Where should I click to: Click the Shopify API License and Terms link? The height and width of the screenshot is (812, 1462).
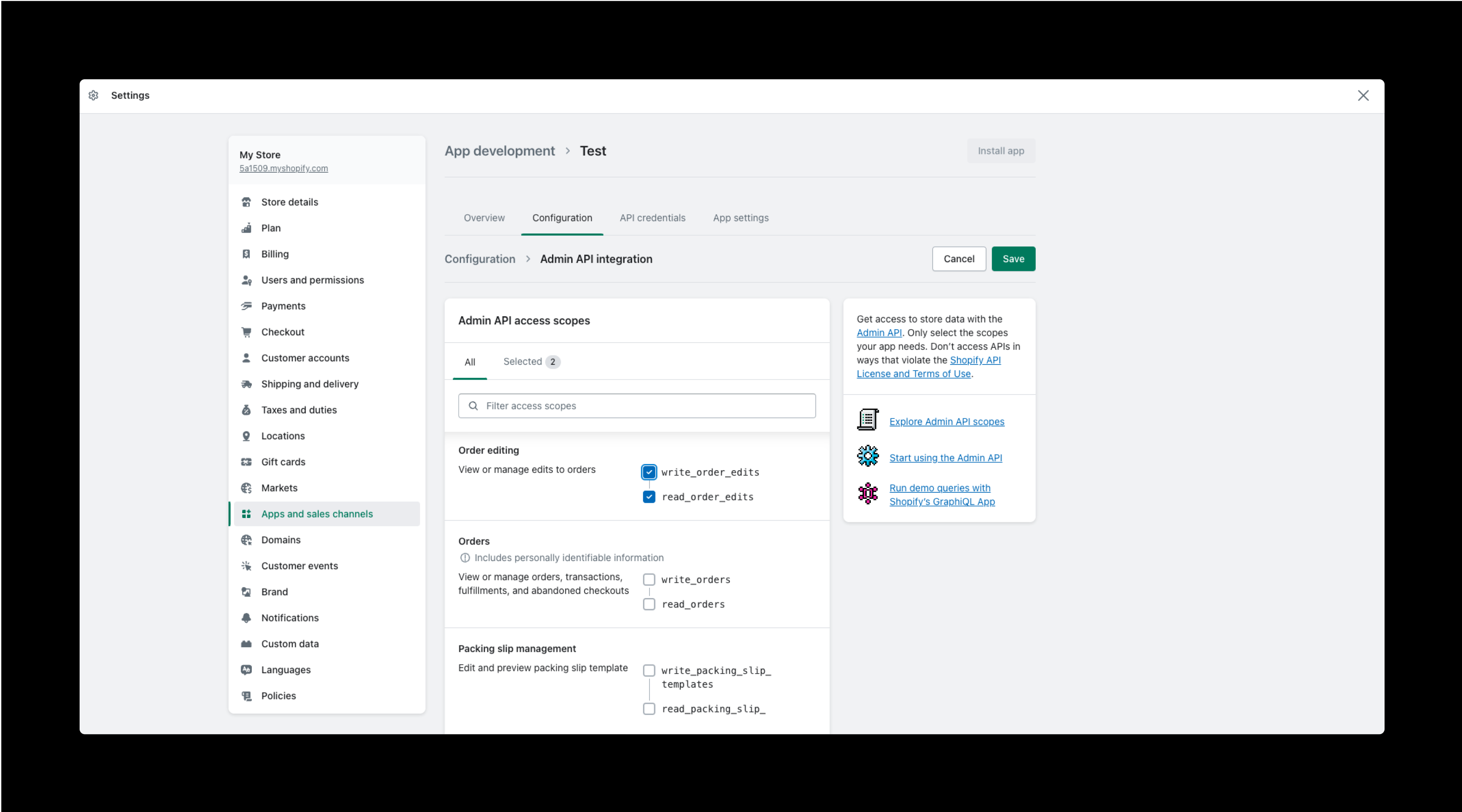pos(928,367)
